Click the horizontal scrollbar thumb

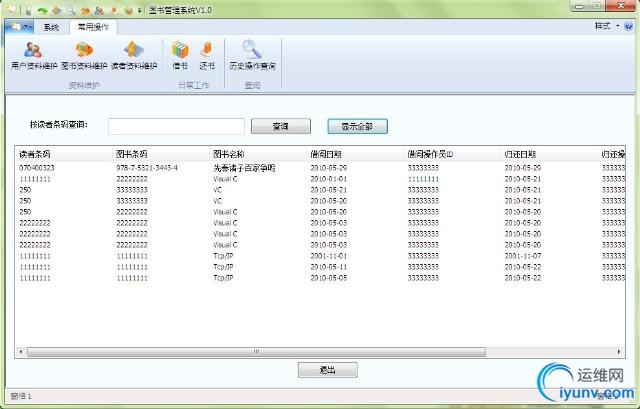pyautogui.click(x=256, y=351)
